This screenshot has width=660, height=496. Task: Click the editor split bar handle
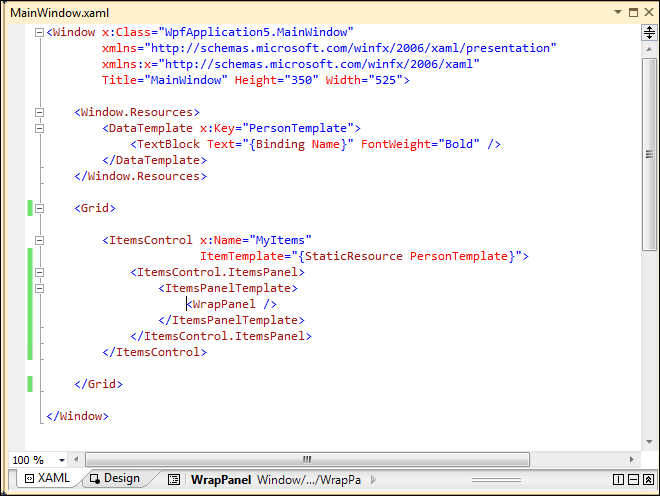point(649,32)
